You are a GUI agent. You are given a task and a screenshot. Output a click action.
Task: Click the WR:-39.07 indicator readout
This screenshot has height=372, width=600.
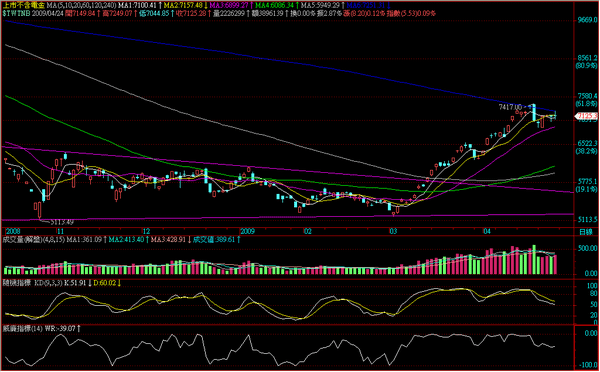(x=59, y=328)
